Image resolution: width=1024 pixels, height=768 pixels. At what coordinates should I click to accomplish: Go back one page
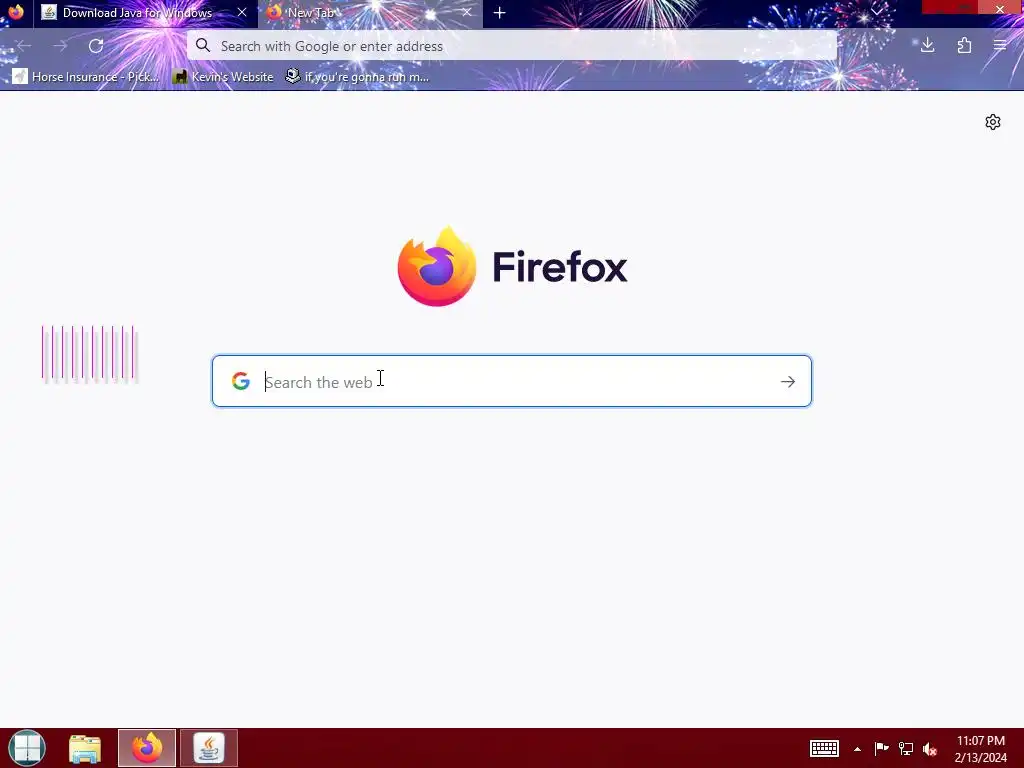click(x=24, y=46)
